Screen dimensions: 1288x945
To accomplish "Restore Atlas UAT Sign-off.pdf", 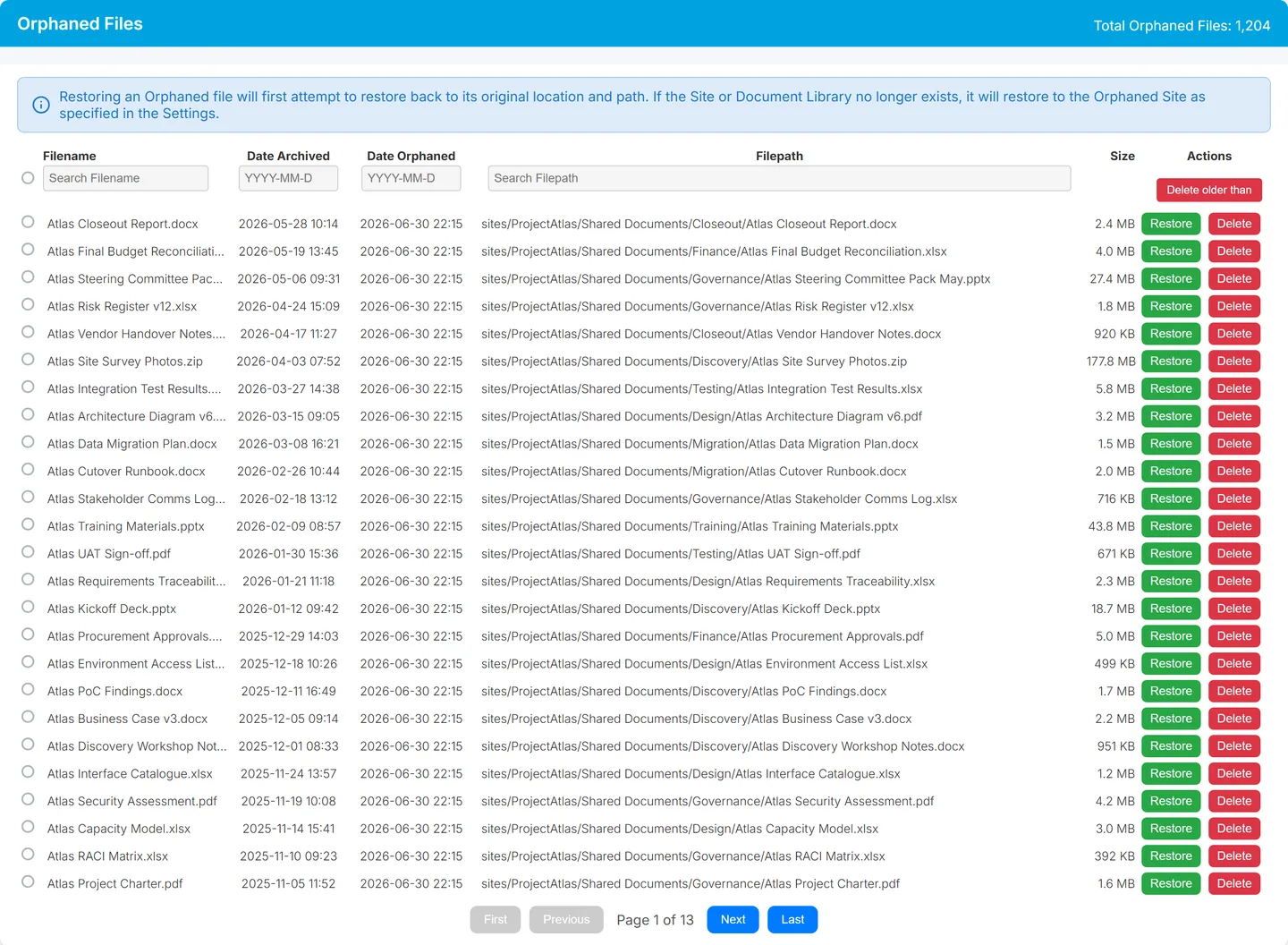I will [x=1171, y=554].
